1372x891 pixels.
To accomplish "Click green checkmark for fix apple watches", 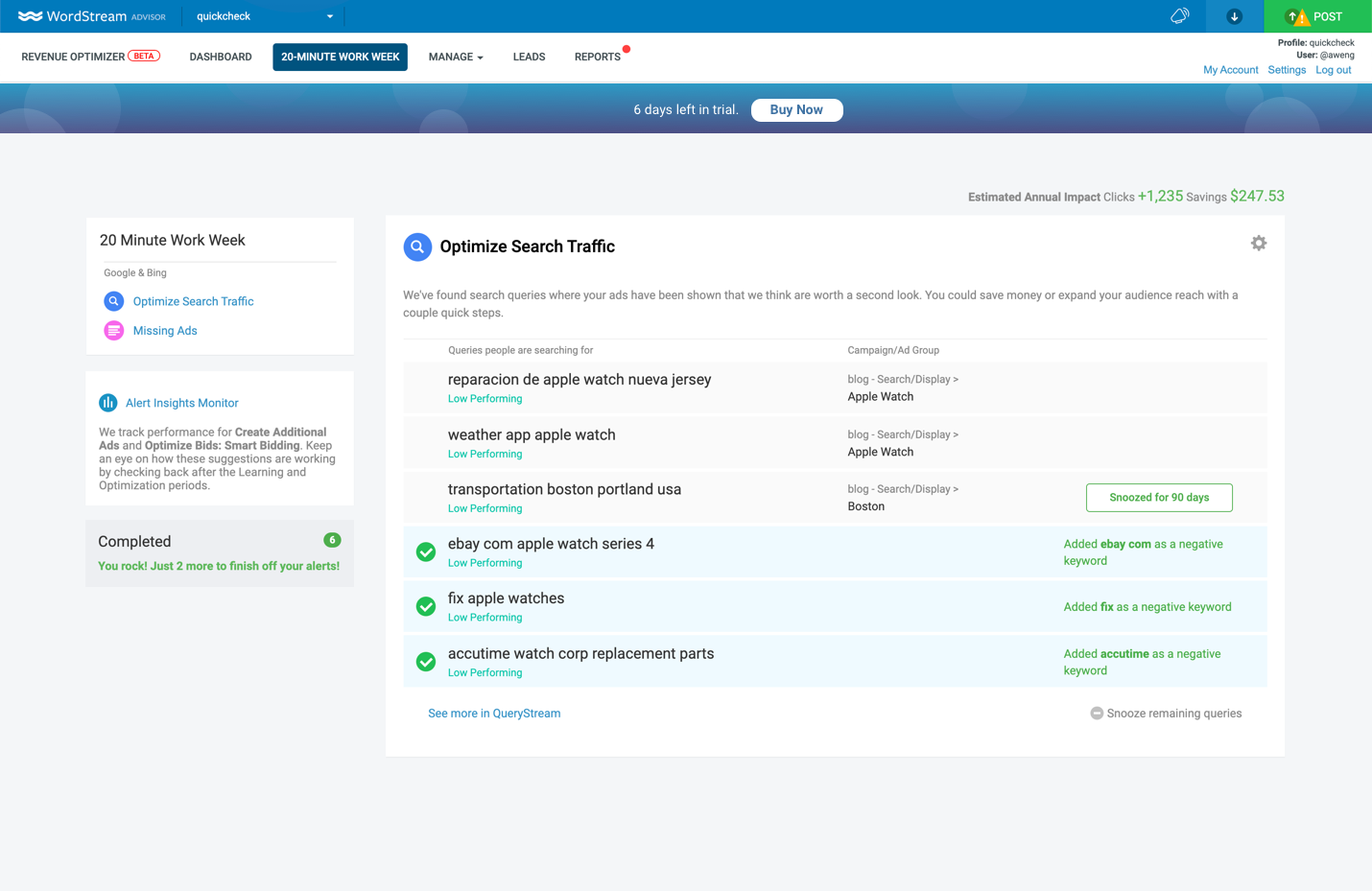I will [426, 607].
